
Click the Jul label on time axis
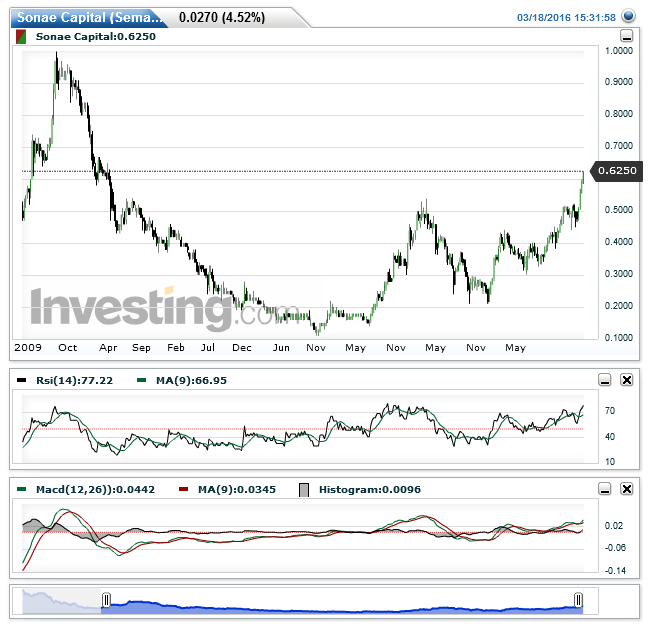pyautogui.click(x=208, y=347)
